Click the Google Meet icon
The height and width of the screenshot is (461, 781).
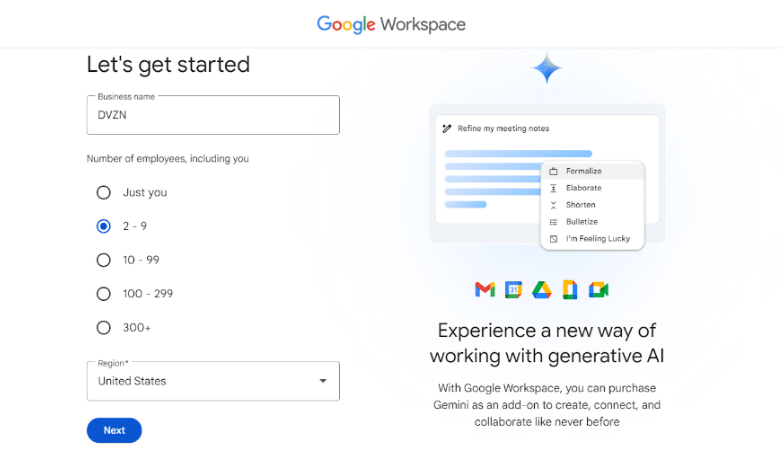coord(598,290)
